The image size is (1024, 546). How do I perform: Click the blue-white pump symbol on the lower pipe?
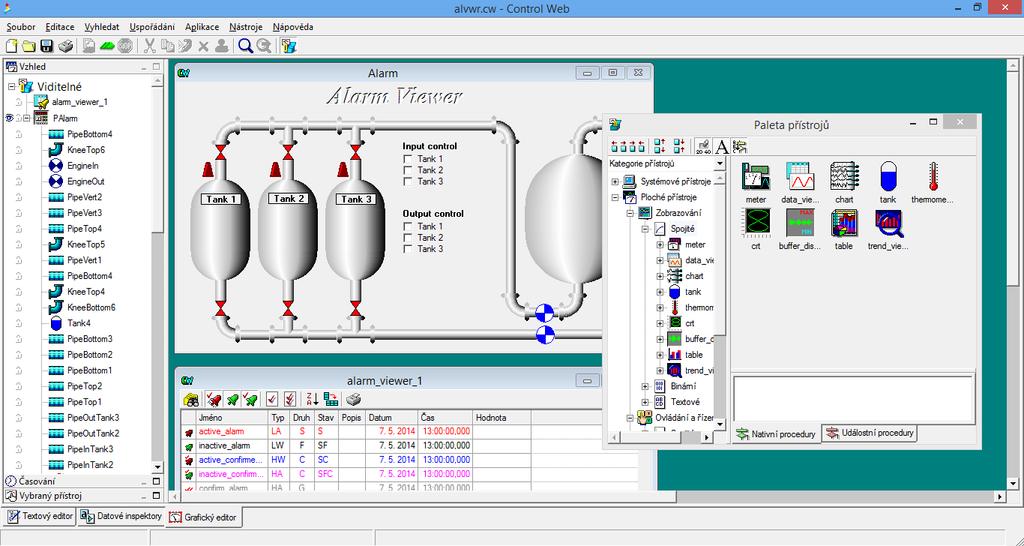tap(545, 334)
